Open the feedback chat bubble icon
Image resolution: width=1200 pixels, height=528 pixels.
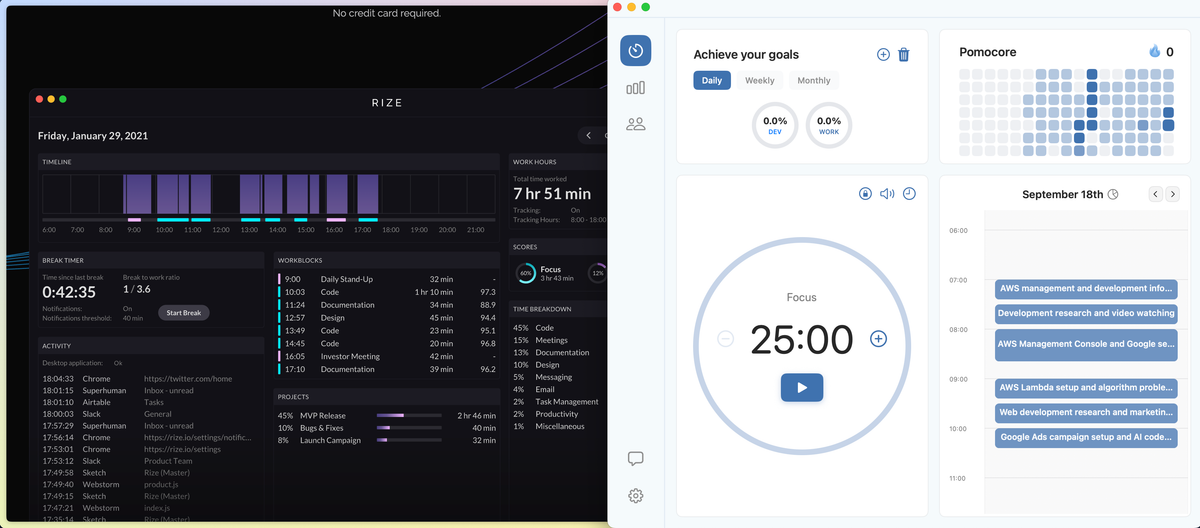(635, 459)
